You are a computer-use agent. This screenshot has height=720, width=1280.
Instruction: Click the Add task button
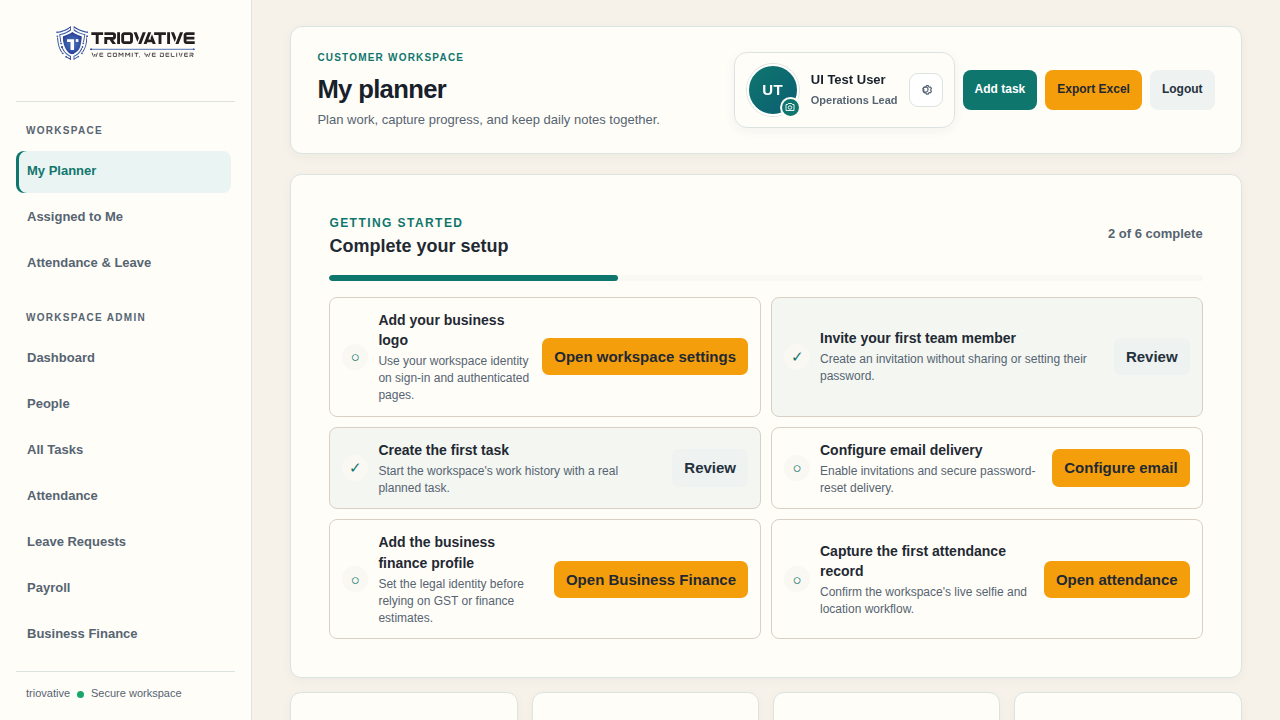[x=1000, y=90]
